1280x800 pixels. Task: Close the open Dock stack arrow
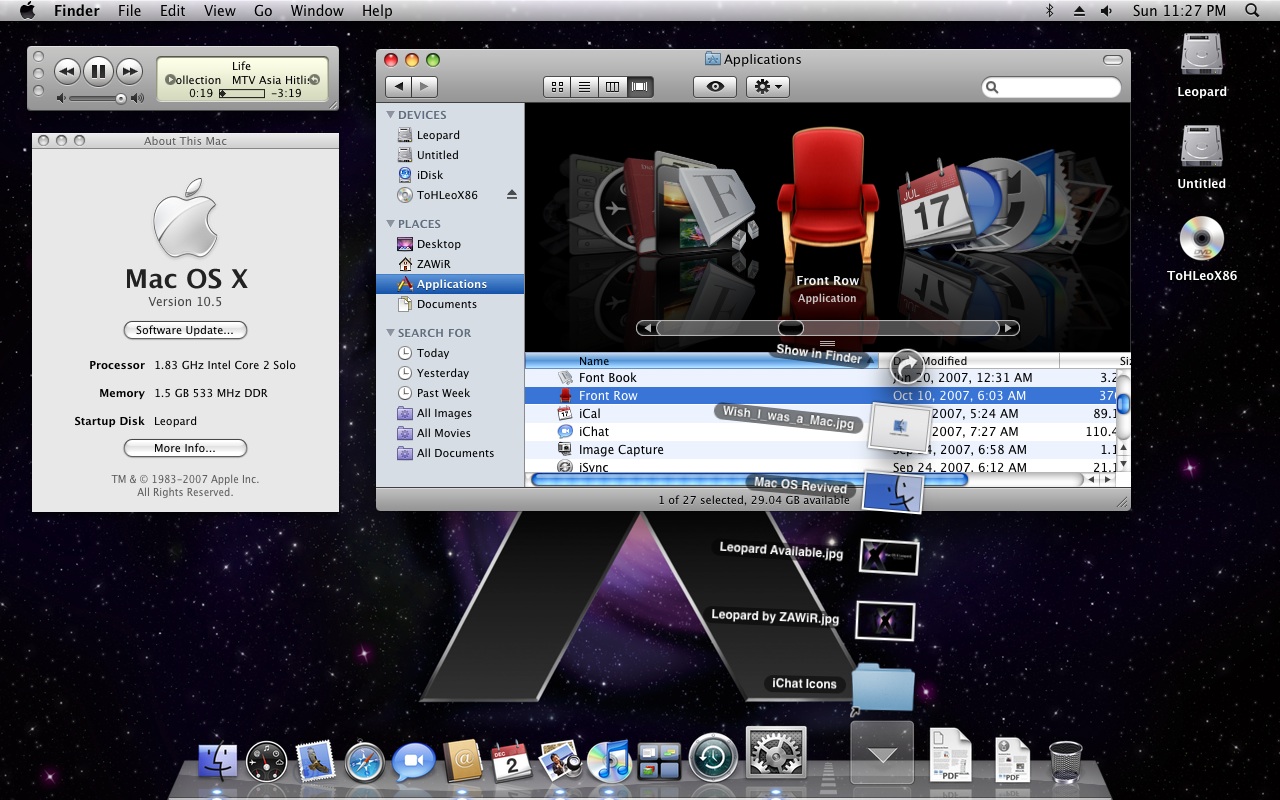[x=882, y=753]
